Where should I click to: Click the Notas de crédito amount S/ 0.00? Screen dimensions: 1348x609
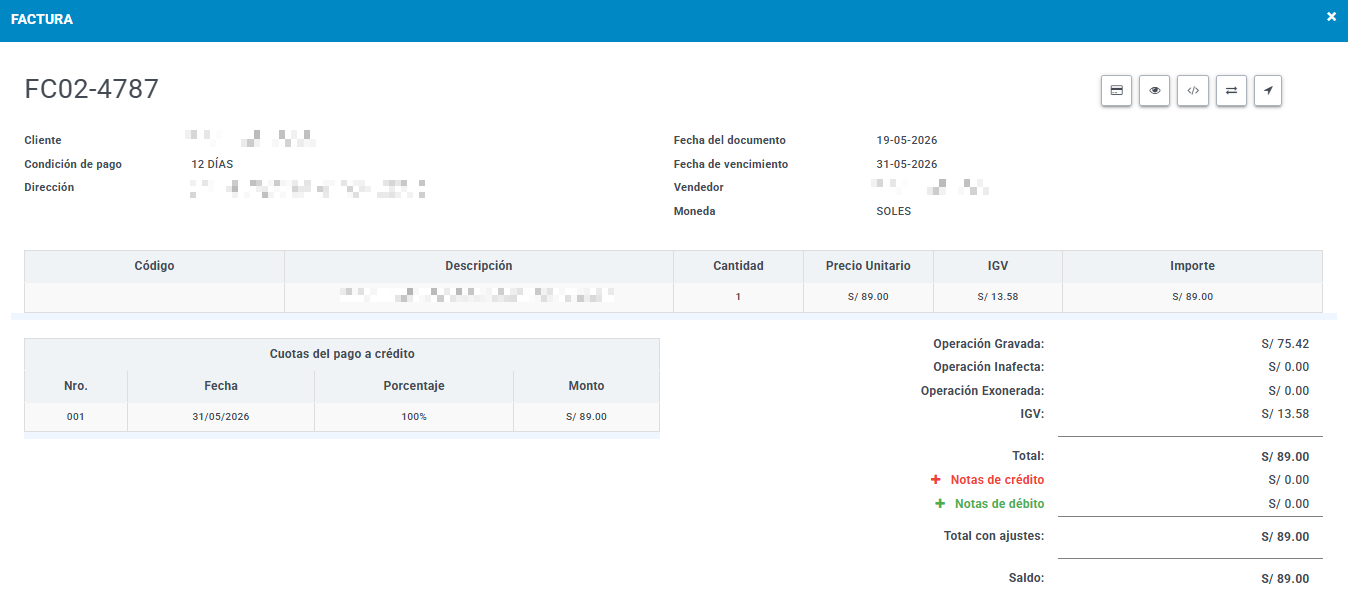pos(1289,480)
